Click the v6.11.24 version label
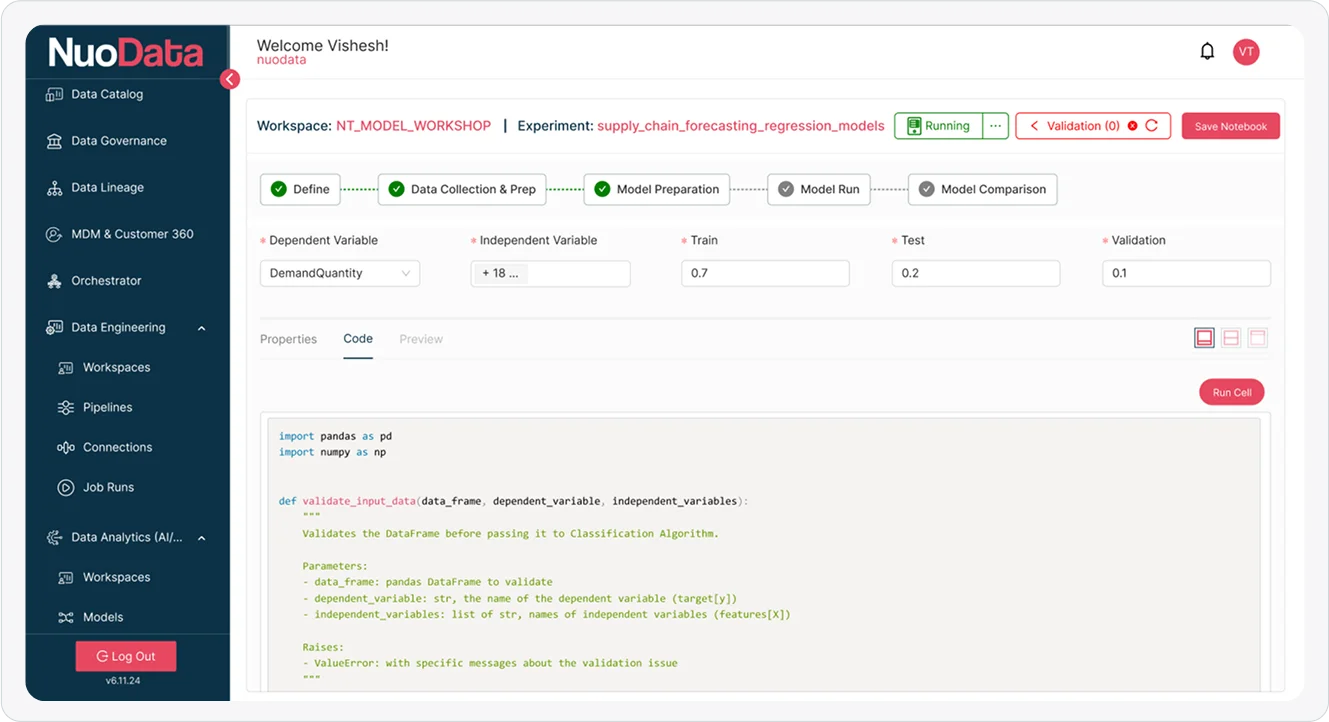The height and width of the screenshot is (722, 1329). point(123,681)
